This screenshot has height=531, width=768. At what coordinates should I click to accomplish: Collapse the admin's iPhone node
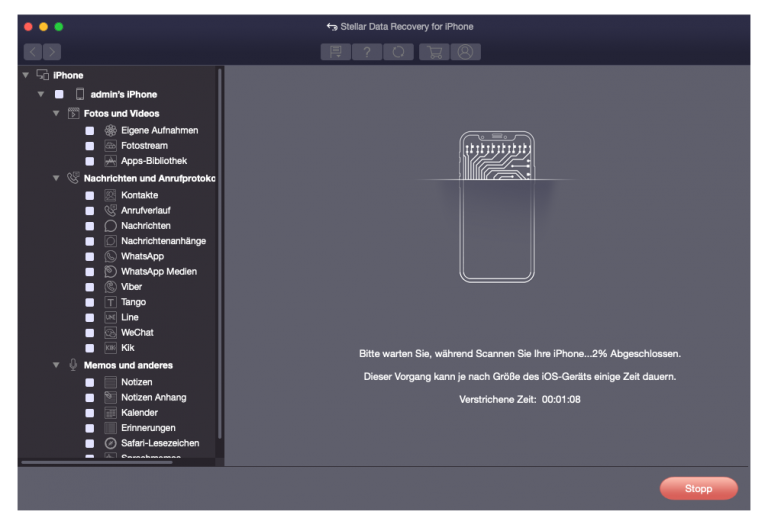[41, 94]
